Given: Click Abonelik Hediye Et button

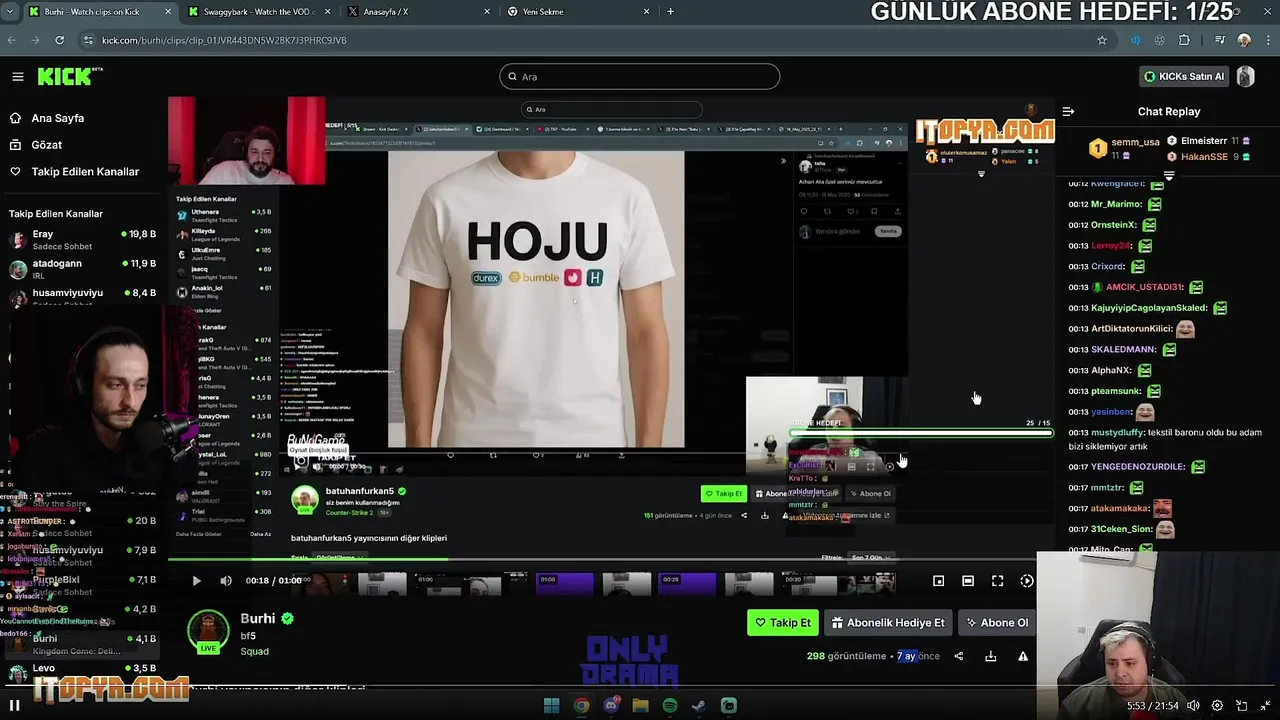Looking at the screenshot, I should [x=888, y=623].
